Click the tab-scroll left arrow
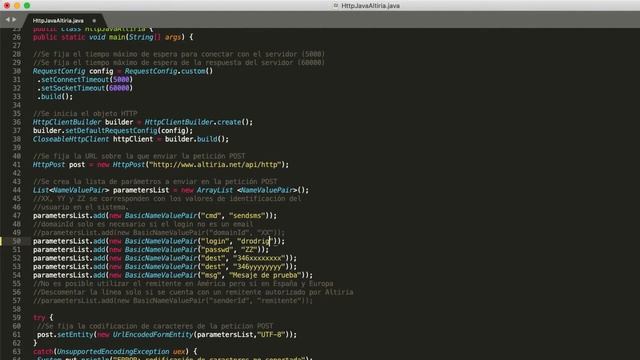The width and height of the screenshot is (640, 360). [x=7, y=19]
